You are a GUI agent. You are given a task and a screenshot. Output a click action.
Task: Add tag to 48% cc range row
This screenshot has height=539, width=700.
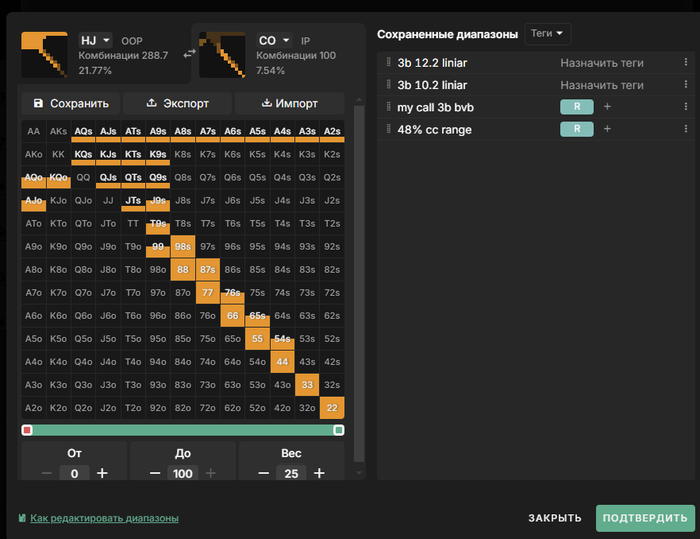607,129
